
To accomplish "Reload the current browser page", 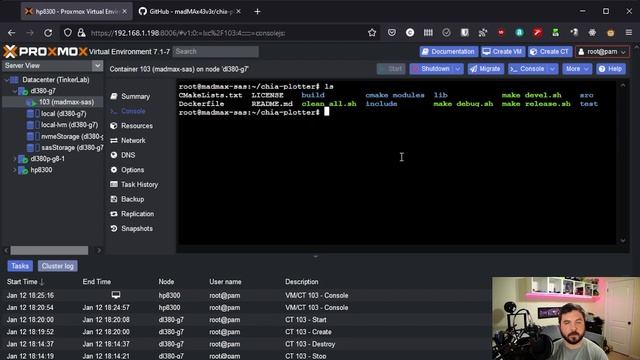I will [x=48, y=33].
